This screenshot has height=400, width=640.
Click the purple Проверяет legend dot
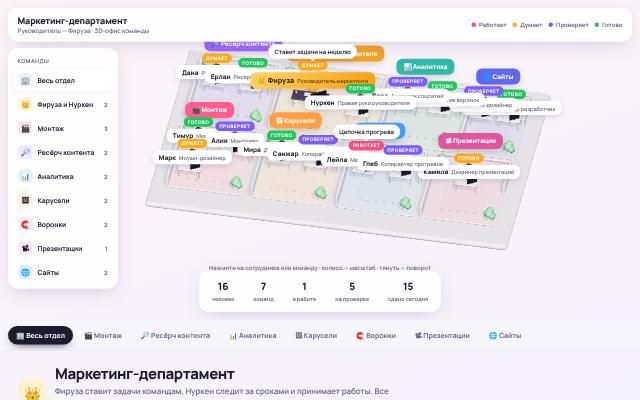click(x=551, y=25)
